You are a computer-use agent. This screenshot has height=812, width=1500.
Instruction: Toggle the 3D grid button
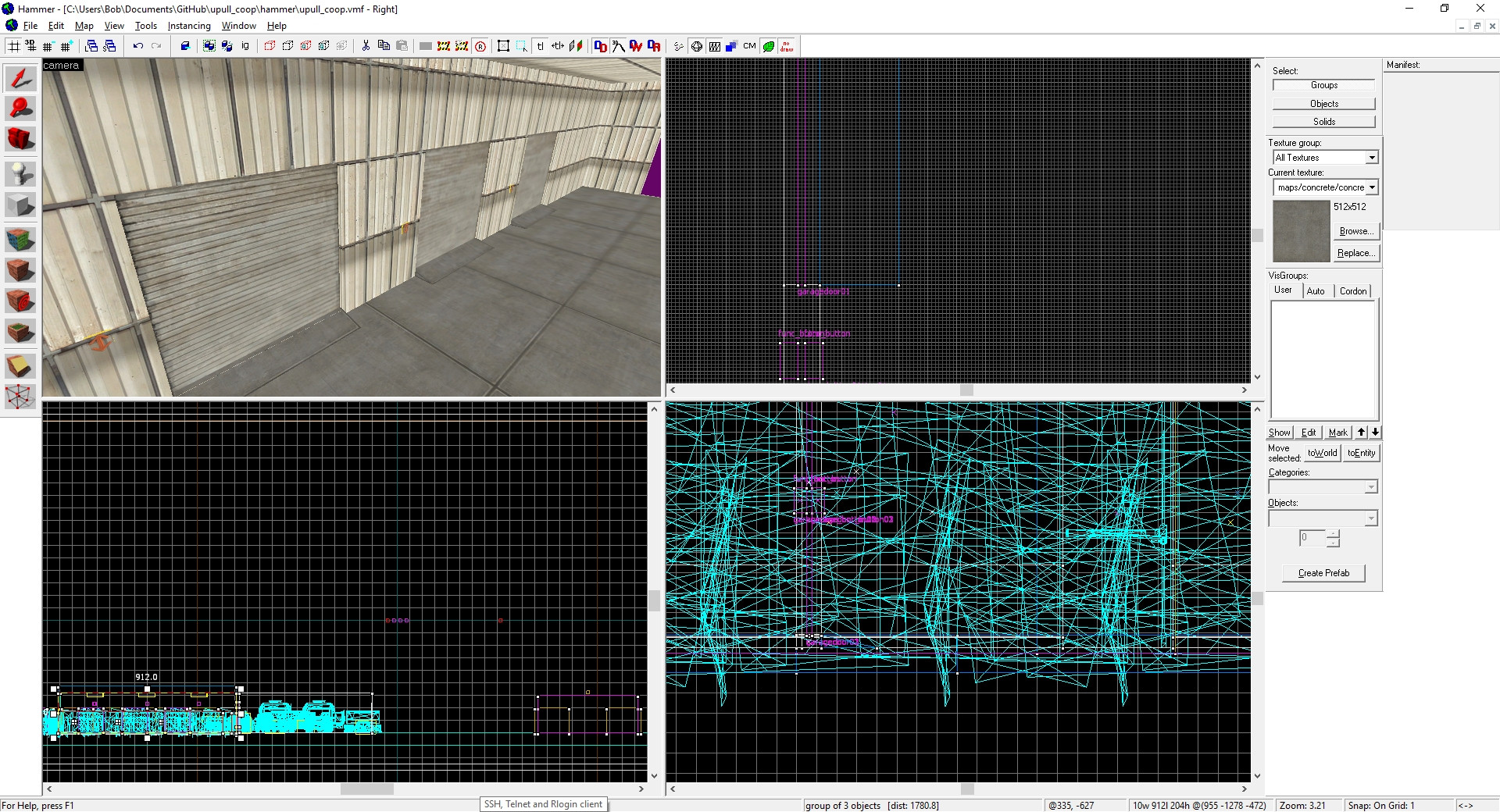coord(30,46)
